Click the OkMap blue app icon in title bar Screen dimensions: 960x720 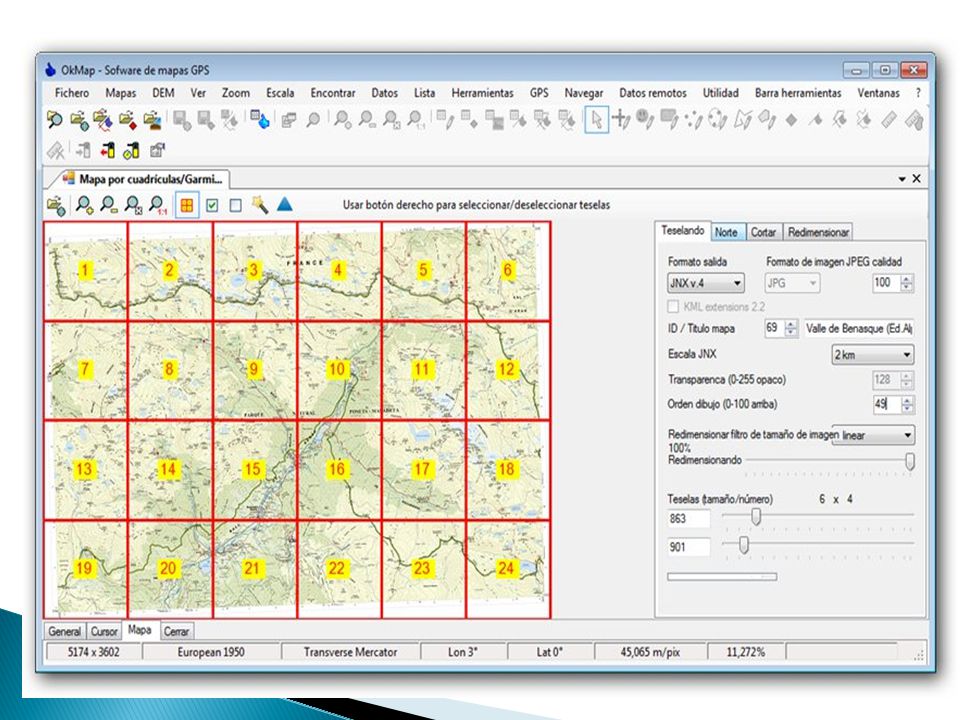coord(50,70)
